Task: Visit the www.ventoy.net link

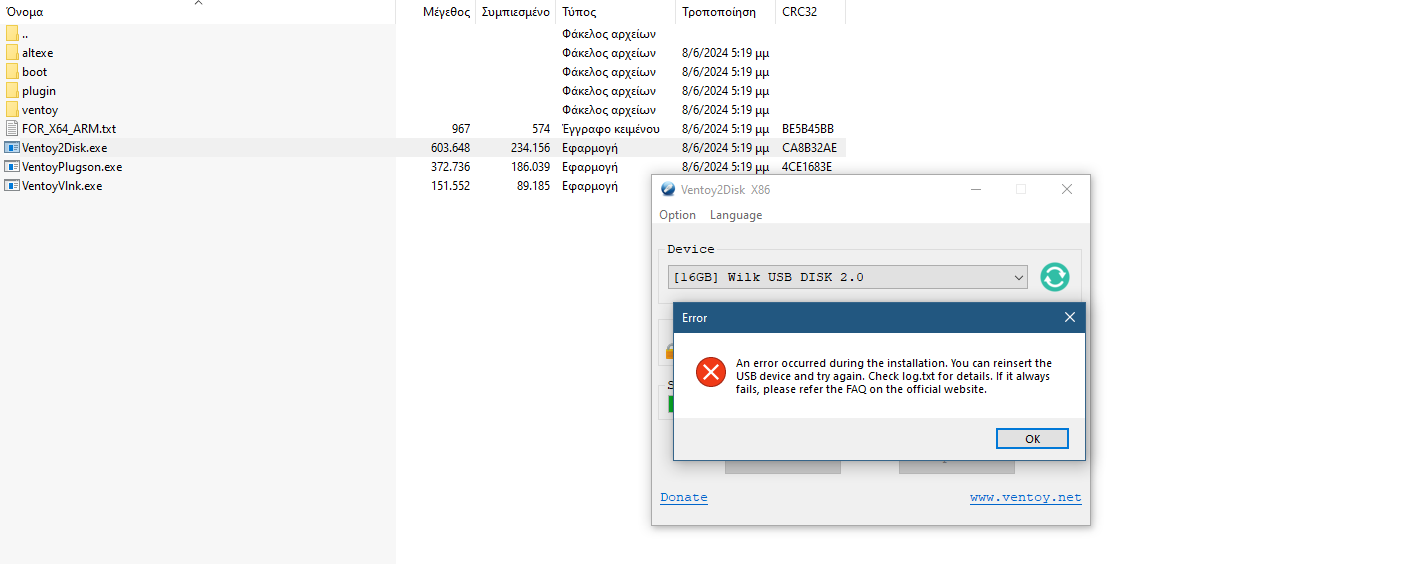Action: point(1025,498)
